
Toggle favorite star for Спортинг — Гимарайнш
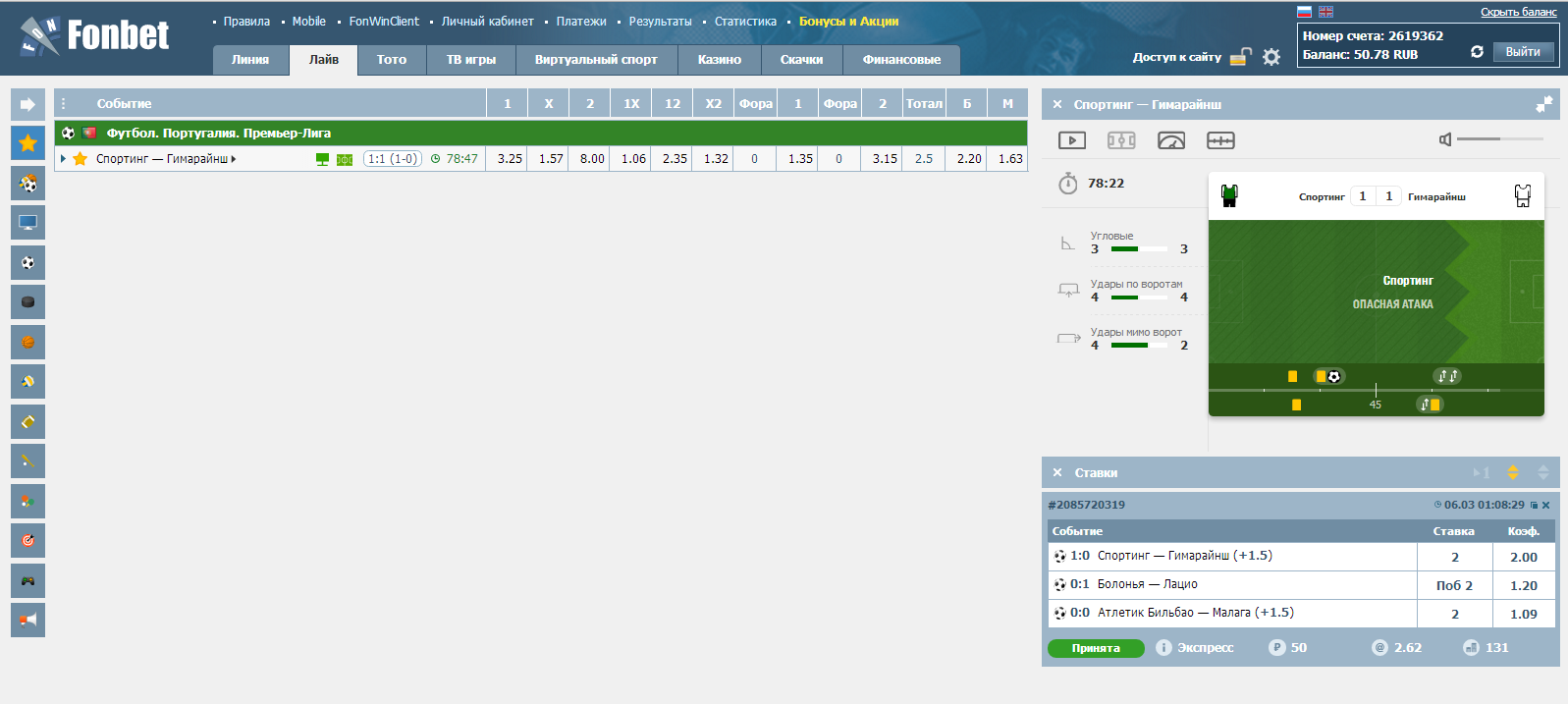(x=81, y=158)
